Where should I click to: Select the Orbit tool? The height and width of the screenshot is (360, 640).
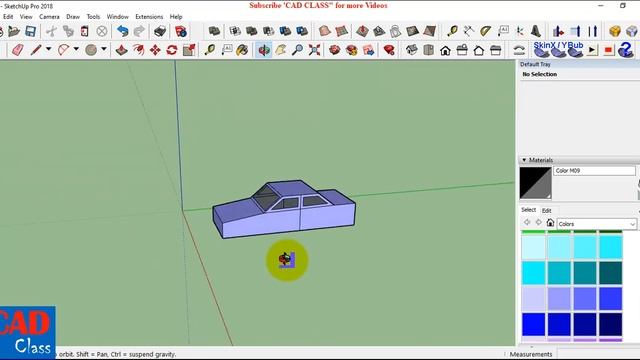pos(264,50)
